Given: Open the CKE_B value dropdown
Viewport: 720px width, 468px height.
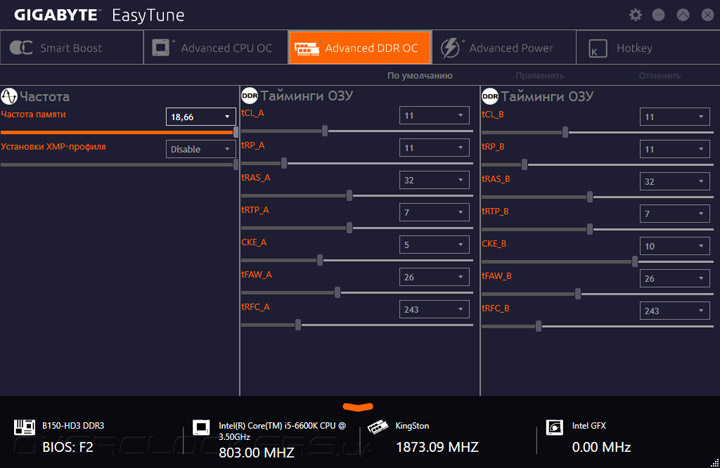Looking at the screenshot, I should tap(675, 246).
